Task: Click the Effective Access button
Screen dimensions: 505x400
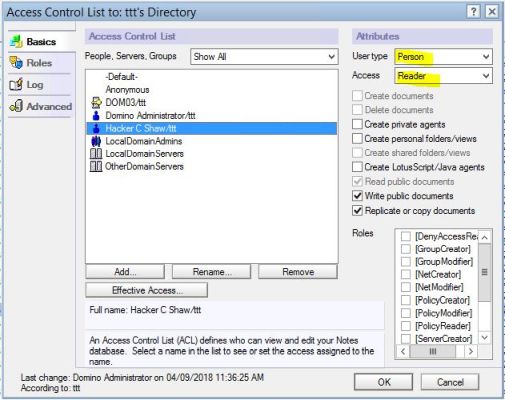Action: click(x=147, y=290)
